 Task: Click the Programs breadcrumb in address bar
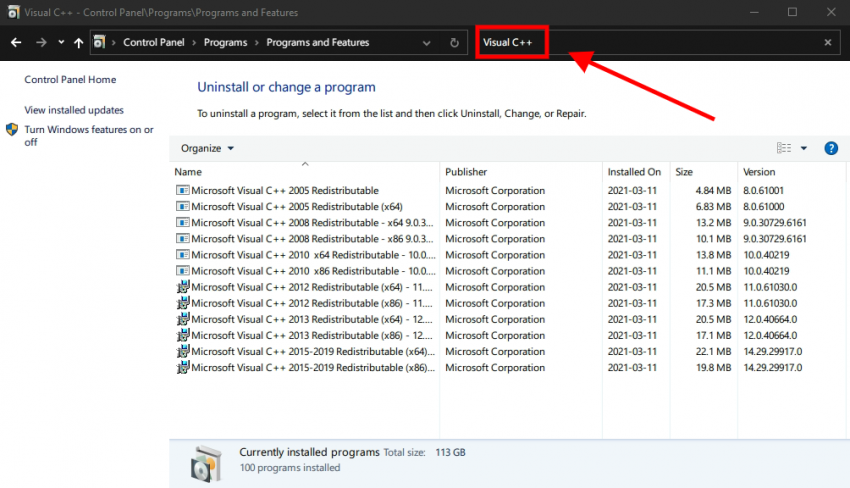click(x=226, y=43)
